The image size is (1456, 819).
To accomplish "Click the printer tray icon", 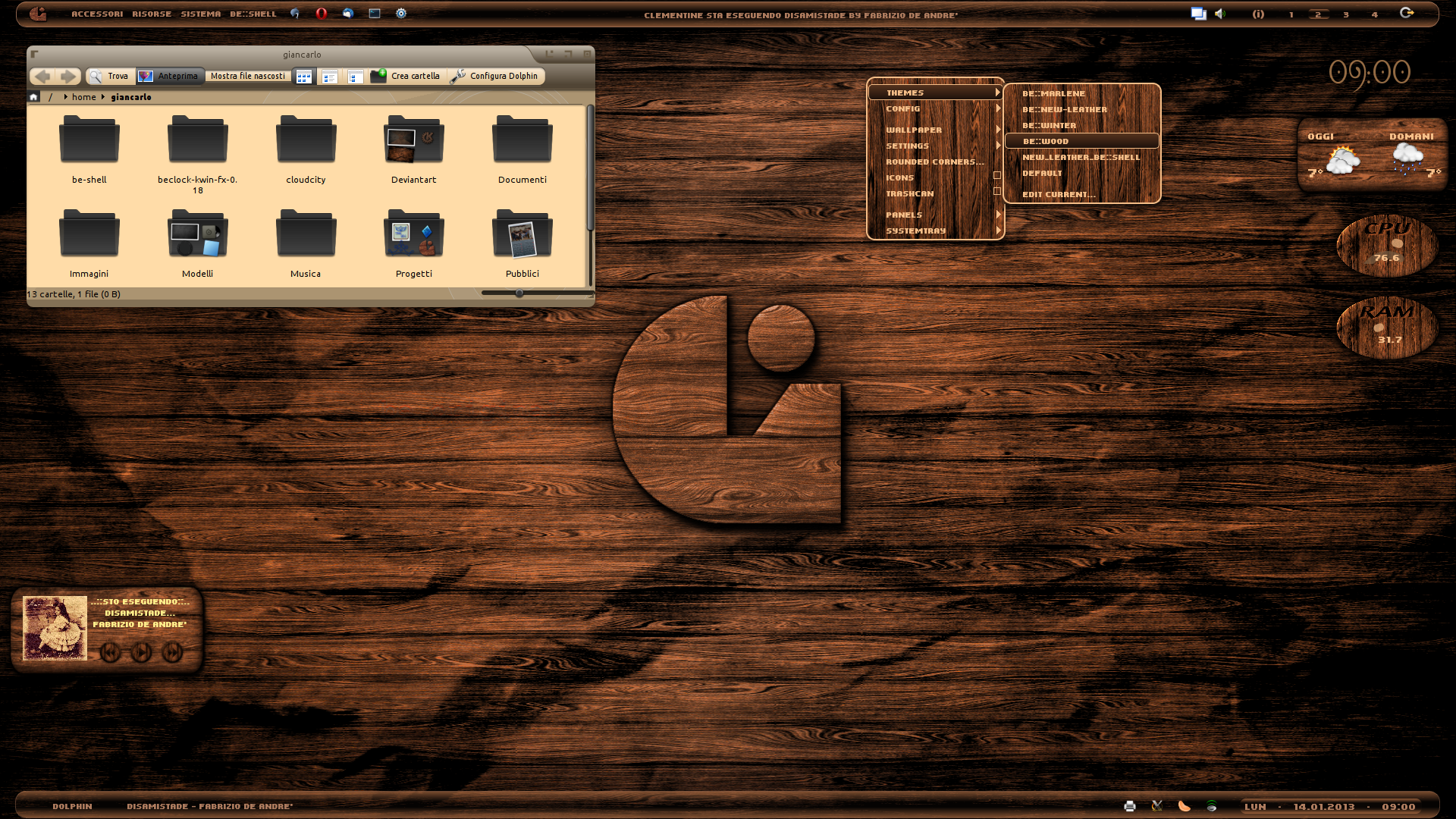I will tap(1130, 806).
